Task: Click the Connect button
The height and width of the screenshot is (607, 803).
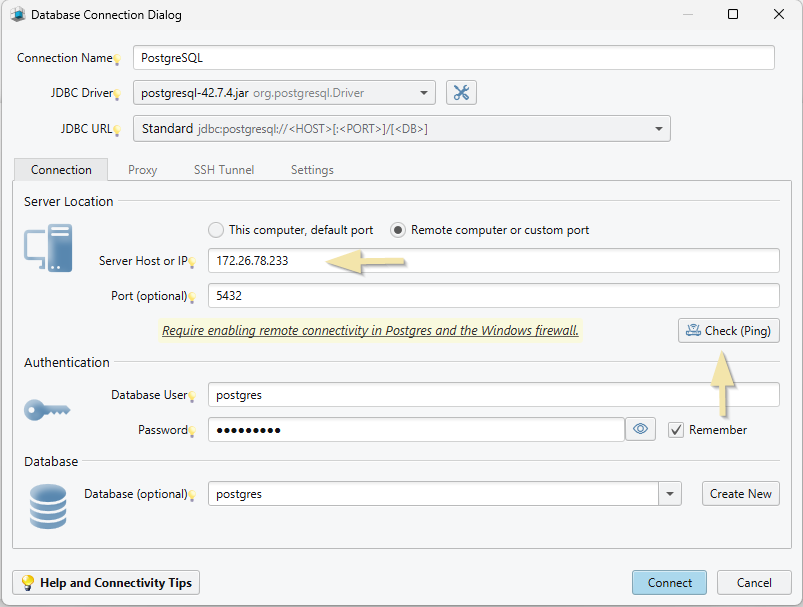Action: pos(668,582)
